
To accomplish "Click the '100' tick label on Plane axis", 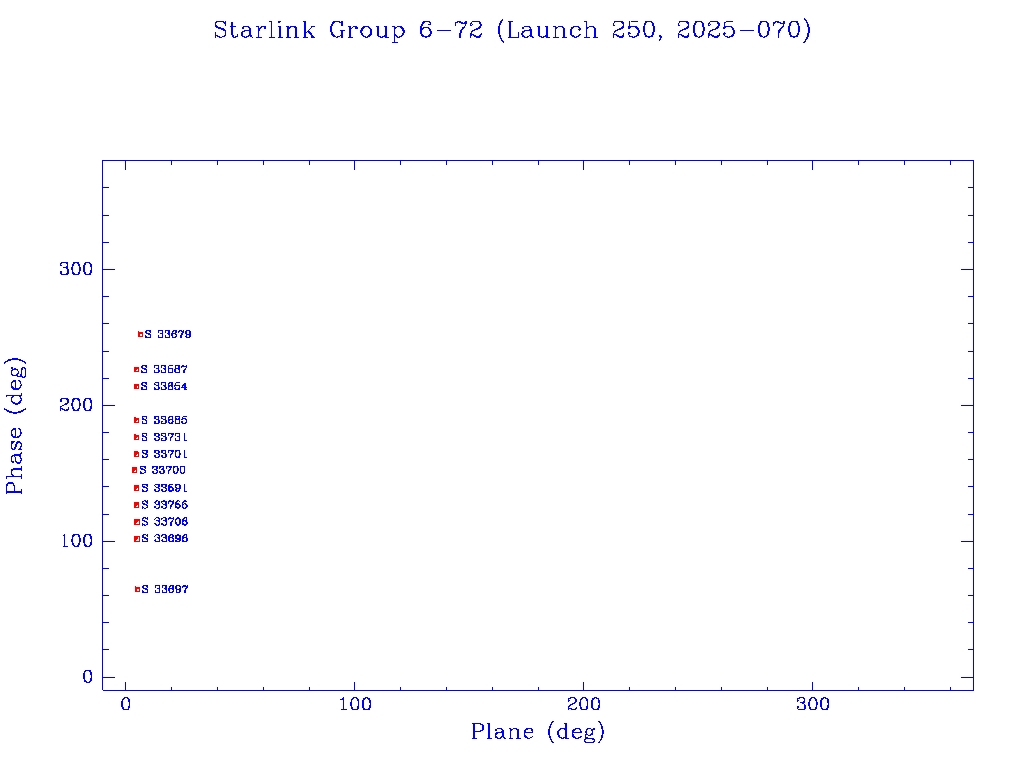I will tap(355, 705).
